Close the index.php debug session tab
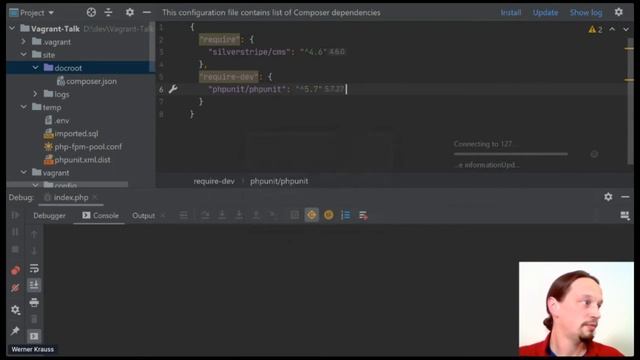The image size is (640, 360). click(x=95, y=198)
